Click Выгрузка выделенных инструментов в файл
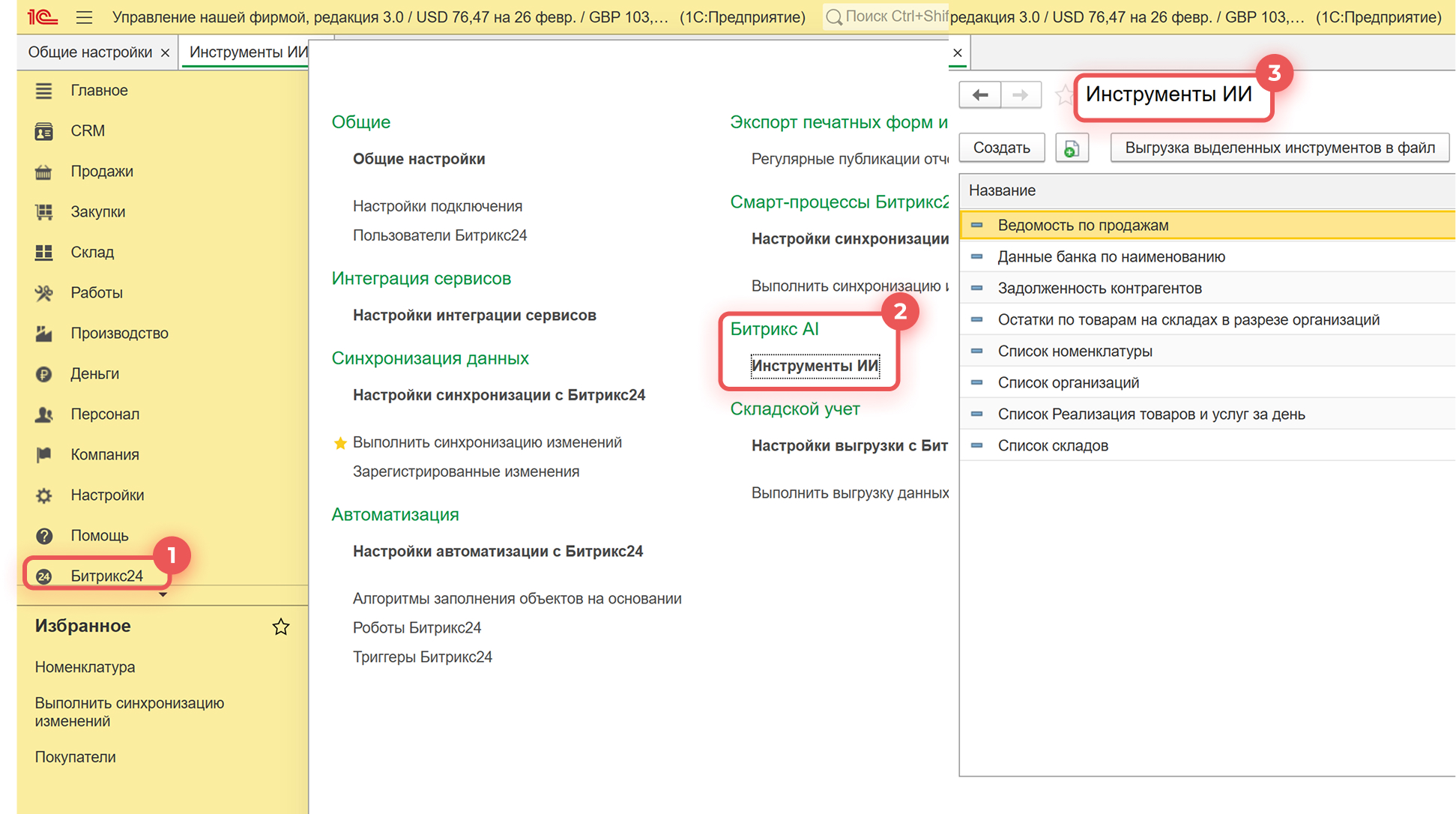This screenshot has width=1456, height=814. [x=1279, y=148]
